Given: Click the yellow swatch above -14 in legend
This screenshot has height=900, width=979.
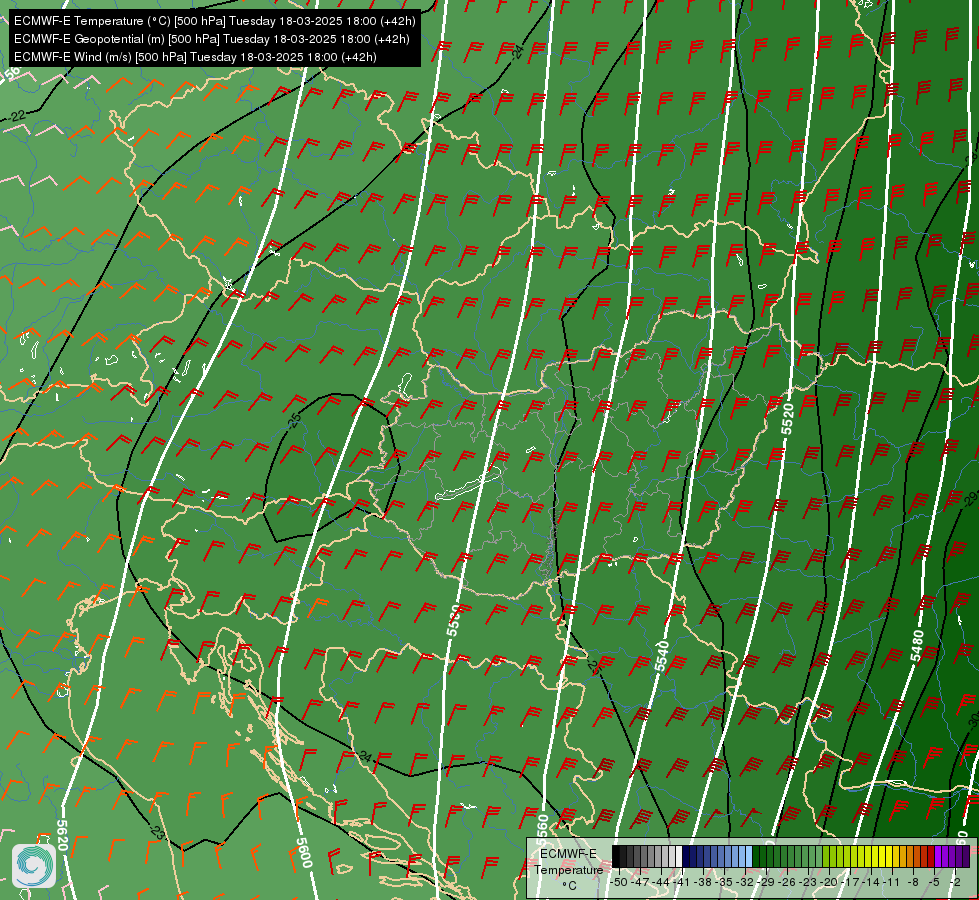Looking at the screenshot, I should (x=875, y=856).
